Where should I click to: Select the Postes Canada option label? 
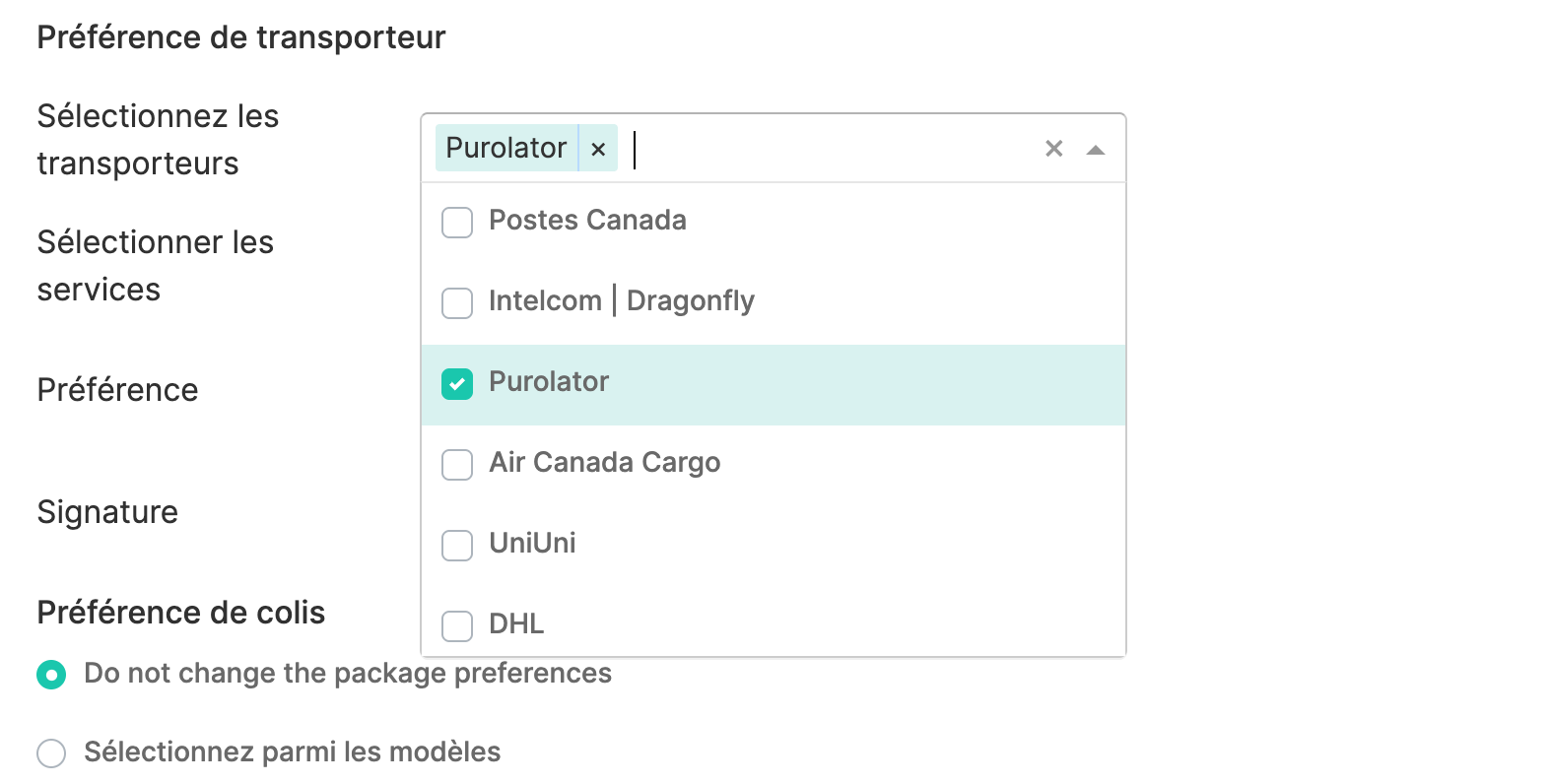point(587,220)
